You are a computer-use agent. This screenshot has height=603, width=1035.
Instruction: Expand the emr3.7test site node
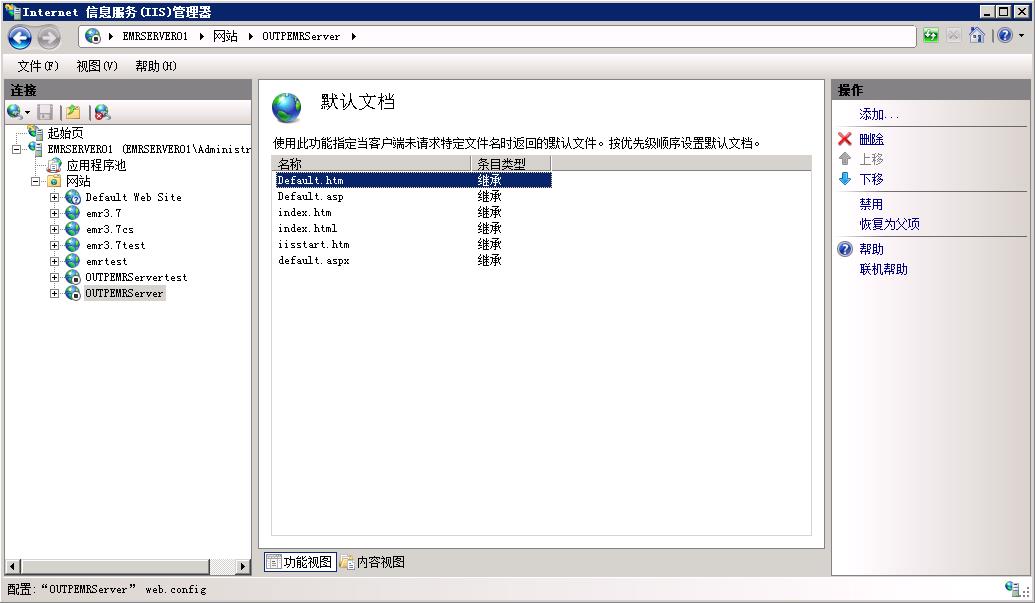coord(54,245)
